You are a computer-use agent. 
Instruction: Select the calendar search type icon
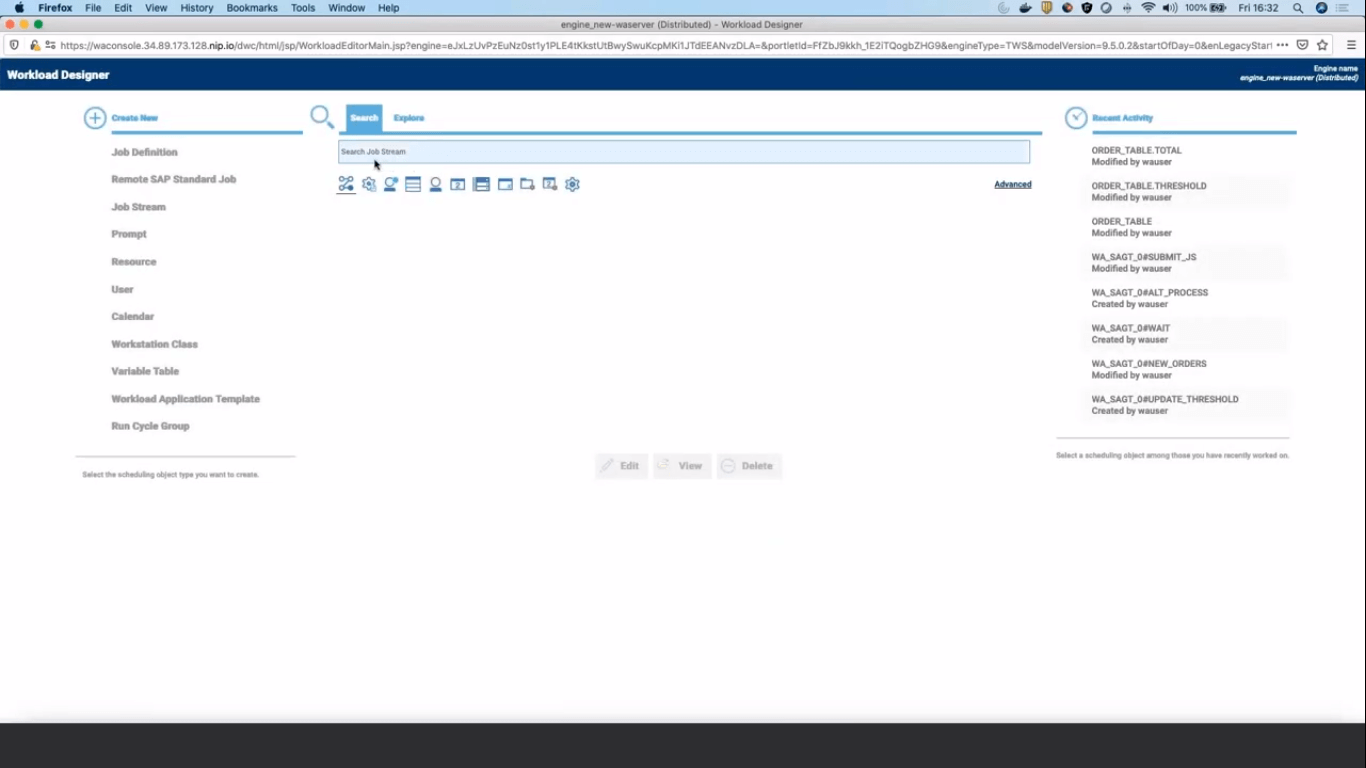coord(457,184)
